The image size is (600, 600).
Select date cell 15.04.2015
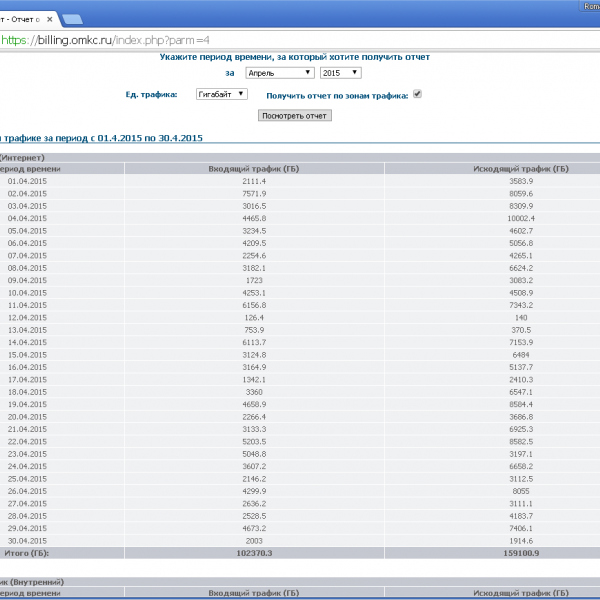(x=27, y=355)
